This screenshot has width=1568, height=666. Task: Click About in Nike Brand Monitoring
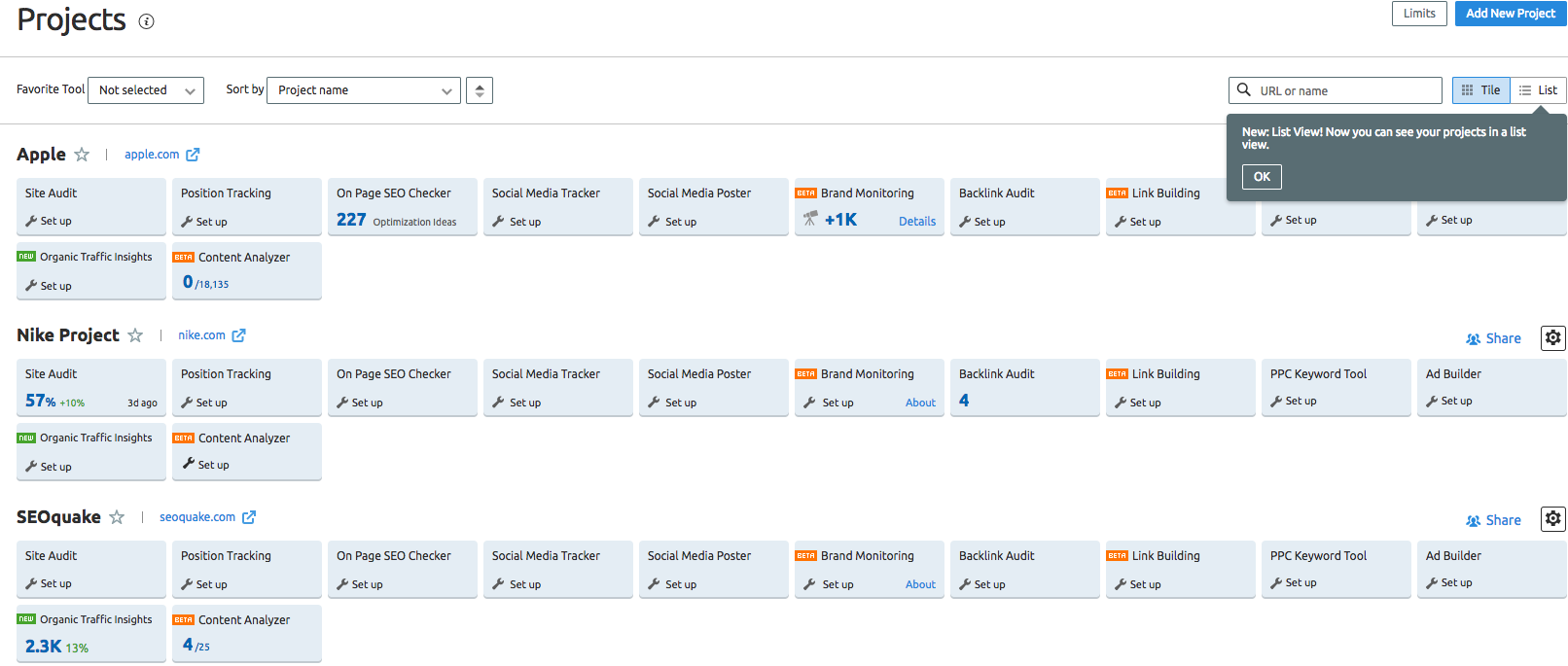pos(920,403)
